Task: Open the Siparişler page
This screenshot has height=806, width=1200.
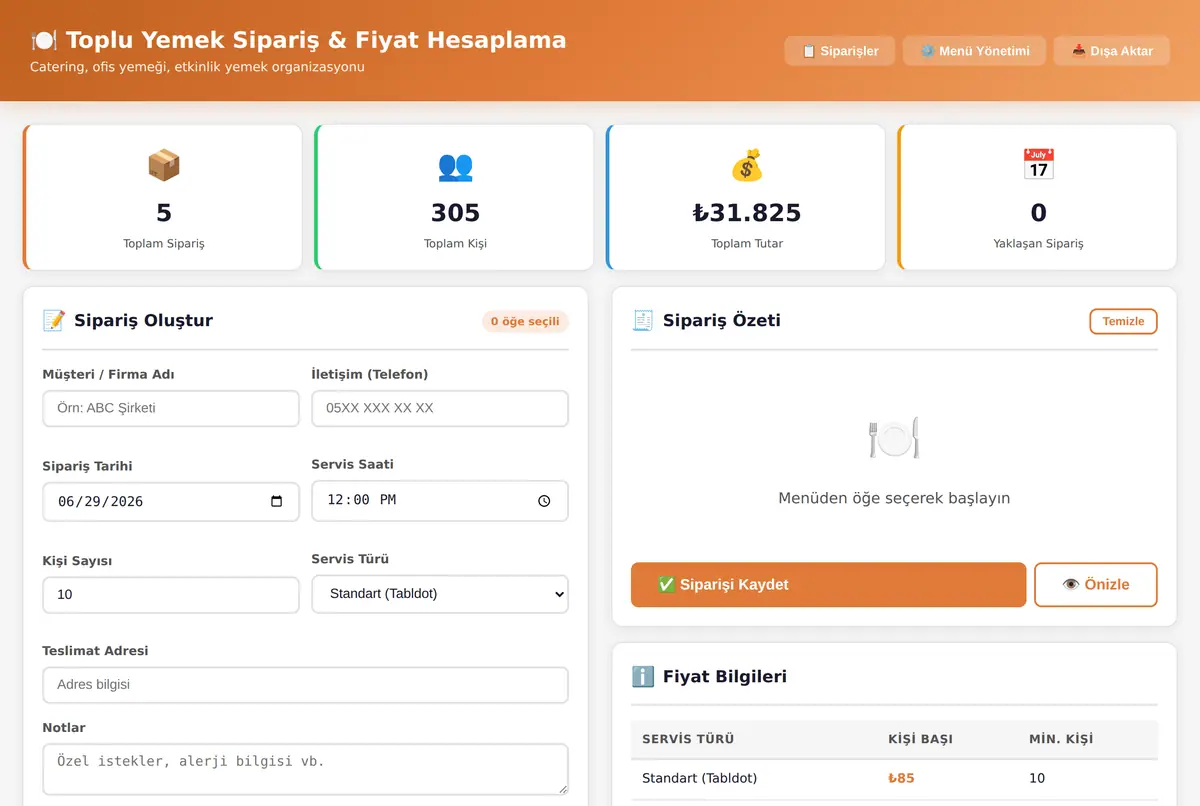Action: pyautogui.click(x=840, y=51)
